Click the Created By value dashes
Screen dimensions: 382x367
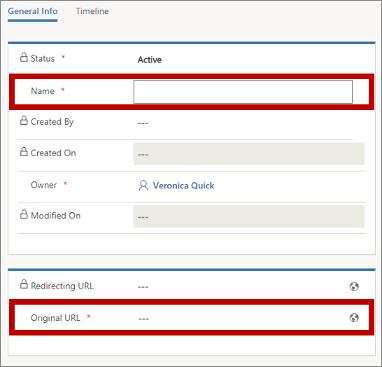[x=143, y=123]
